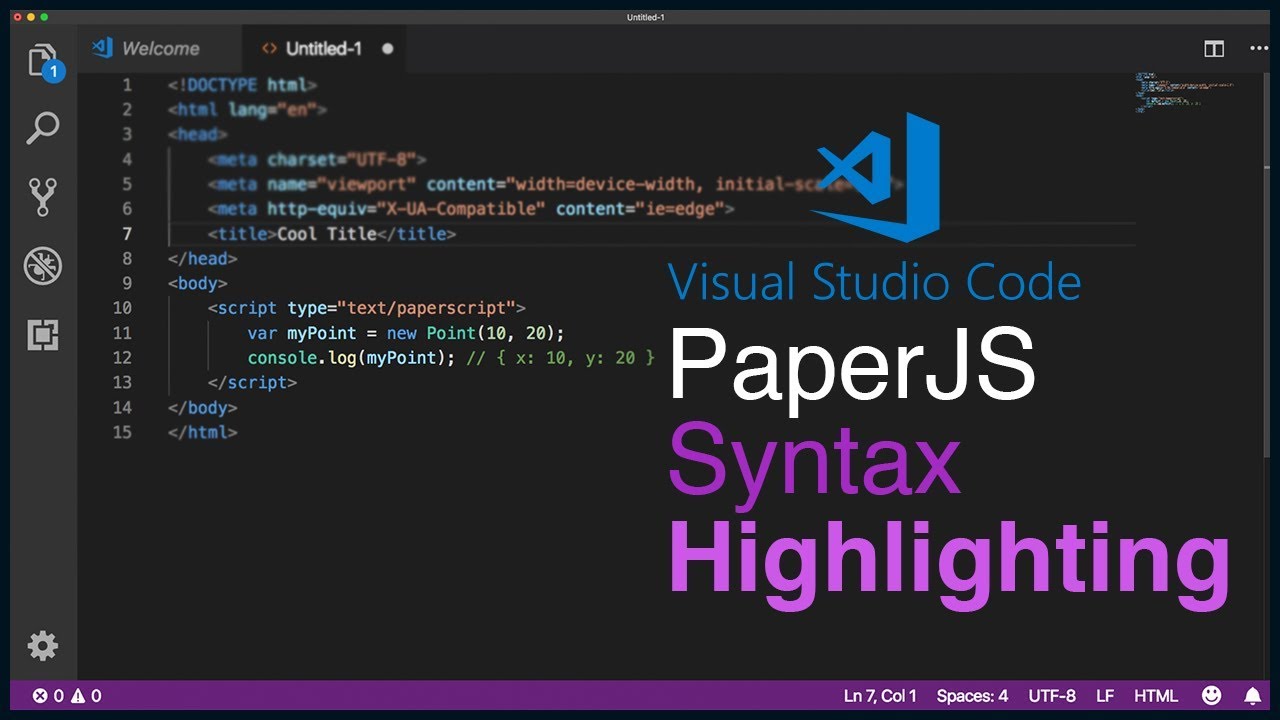Click the error count icon
1280x720 pixels.
point(40,696)
